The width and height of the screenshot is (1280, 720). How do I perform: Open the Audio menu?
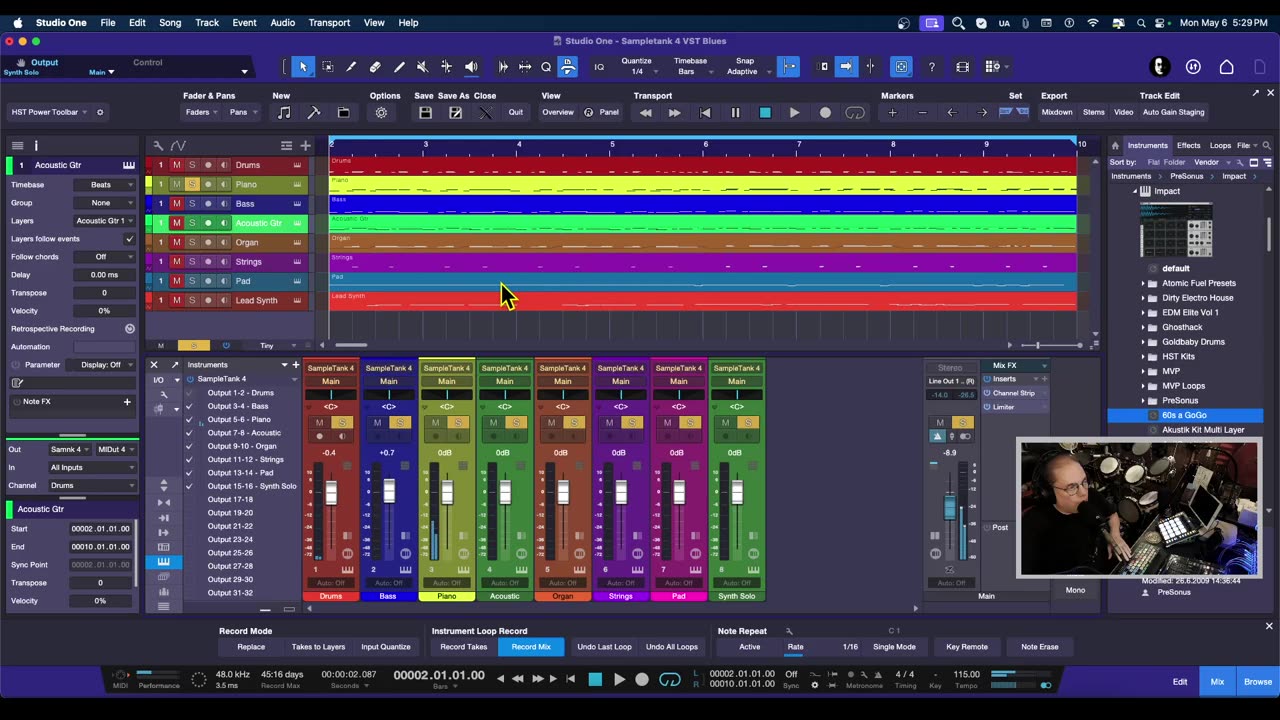[x=283, y=22]
